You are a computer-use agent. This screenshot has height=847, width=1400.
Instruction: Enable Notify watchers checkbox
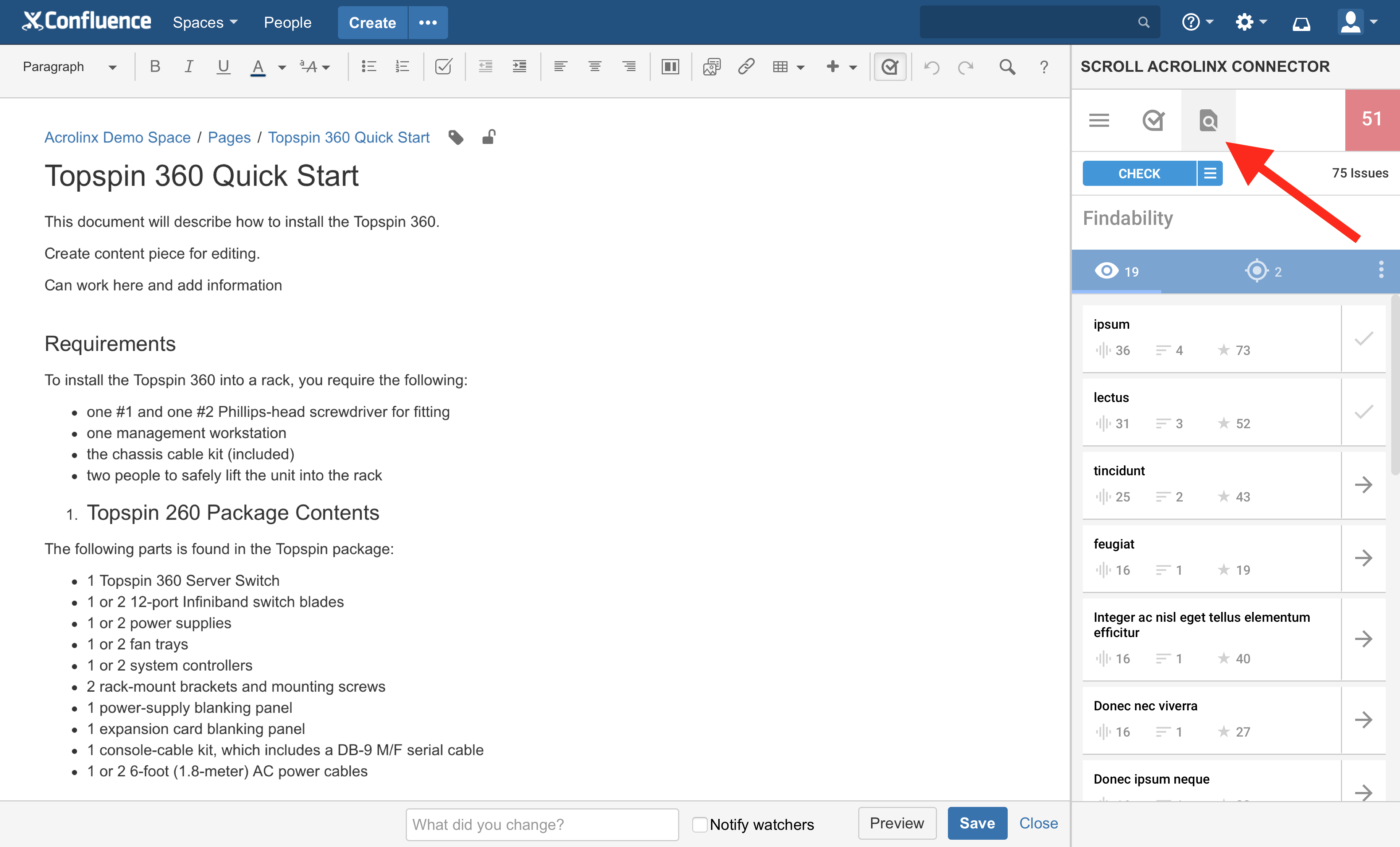(x=700, y=824)
